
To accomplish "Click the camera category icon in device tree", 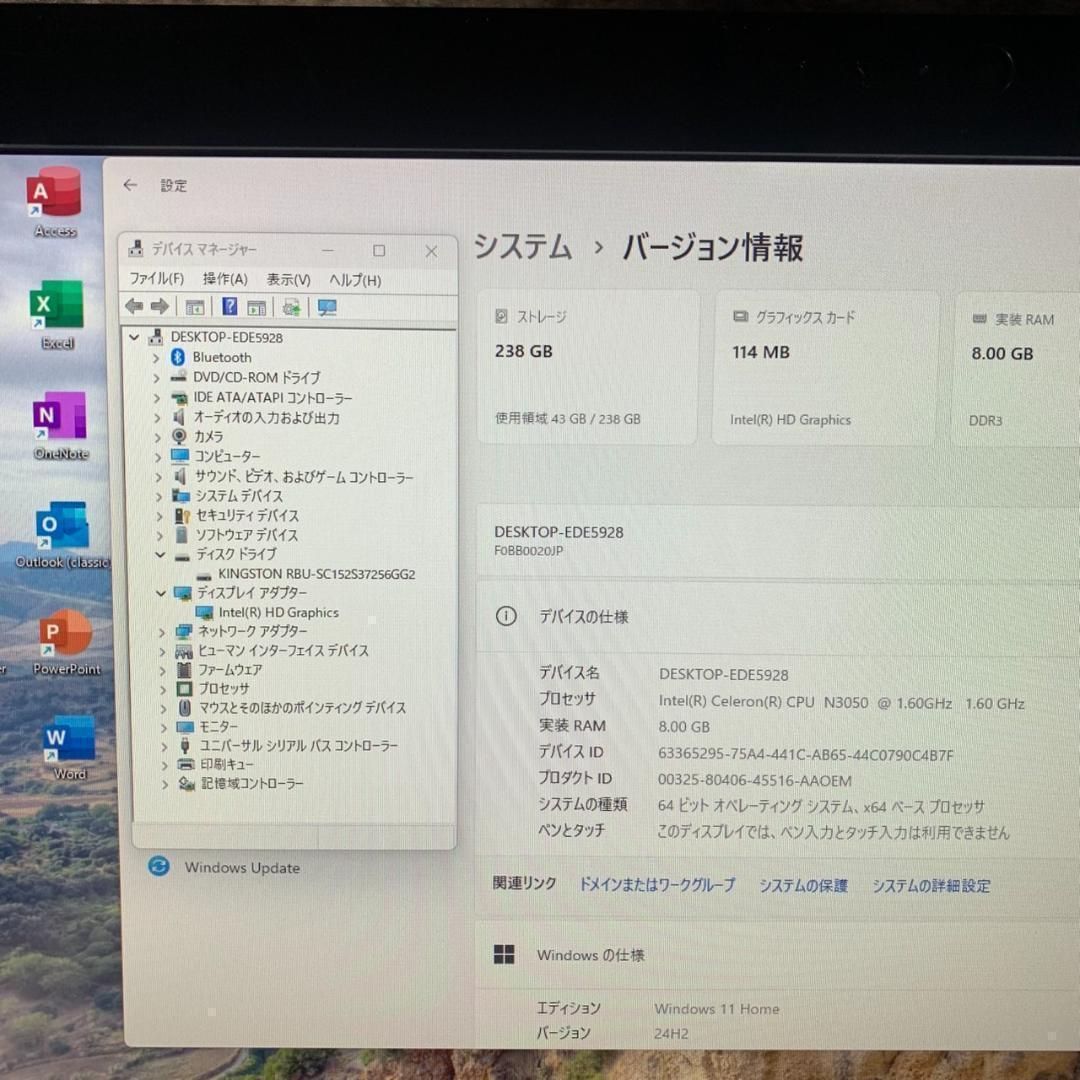I will coord(179,436).
